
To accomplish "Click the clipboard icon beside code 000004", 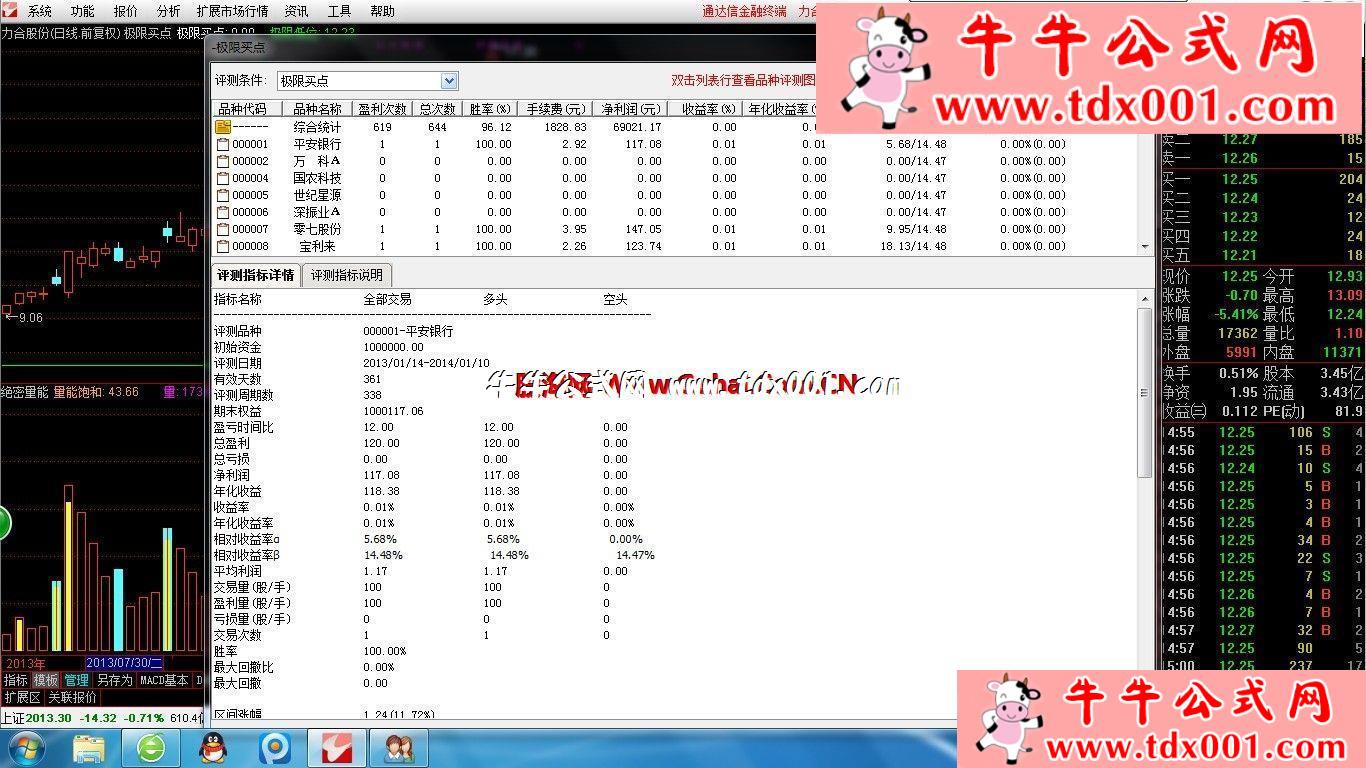I will (223, 178).
